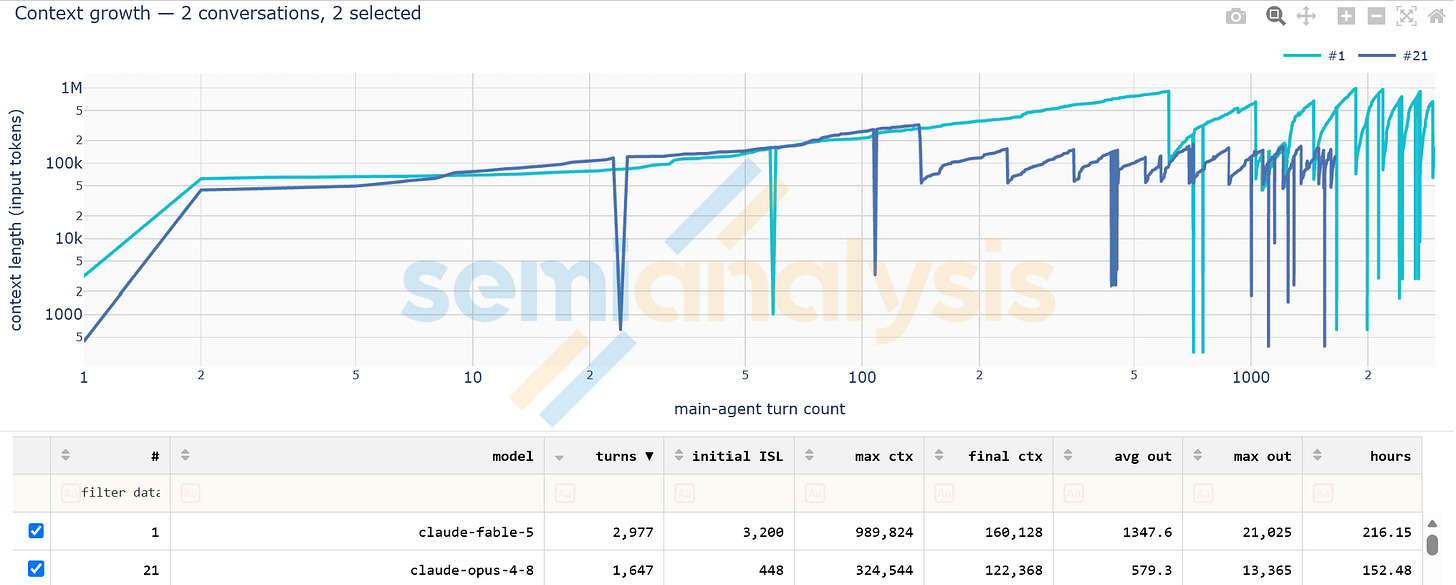Toggle case sensitivity icon in # filter
Viewport: 1456px width, 585px height.
click(x=70, y=492)
